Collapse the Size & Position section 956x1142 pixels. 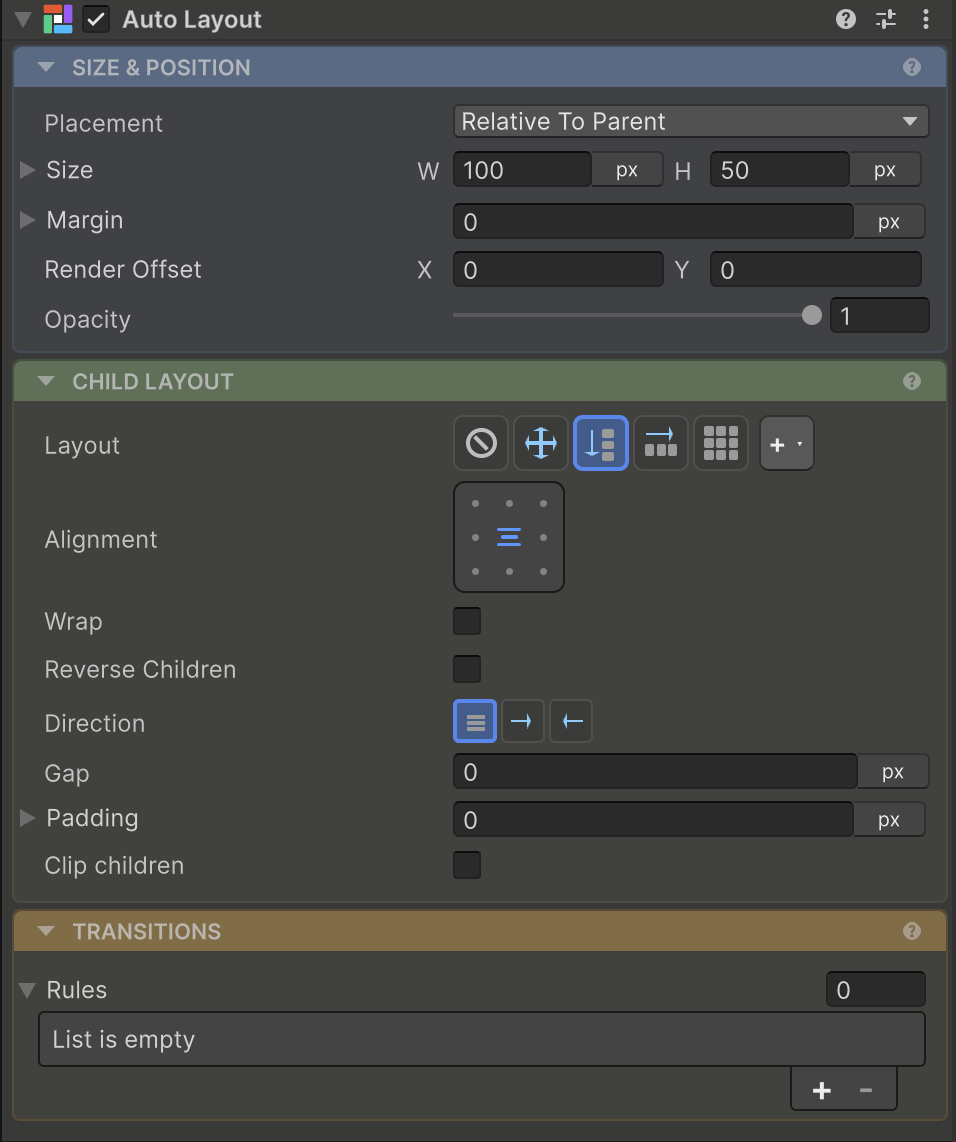pyautogui.click(x=46, y=67)
